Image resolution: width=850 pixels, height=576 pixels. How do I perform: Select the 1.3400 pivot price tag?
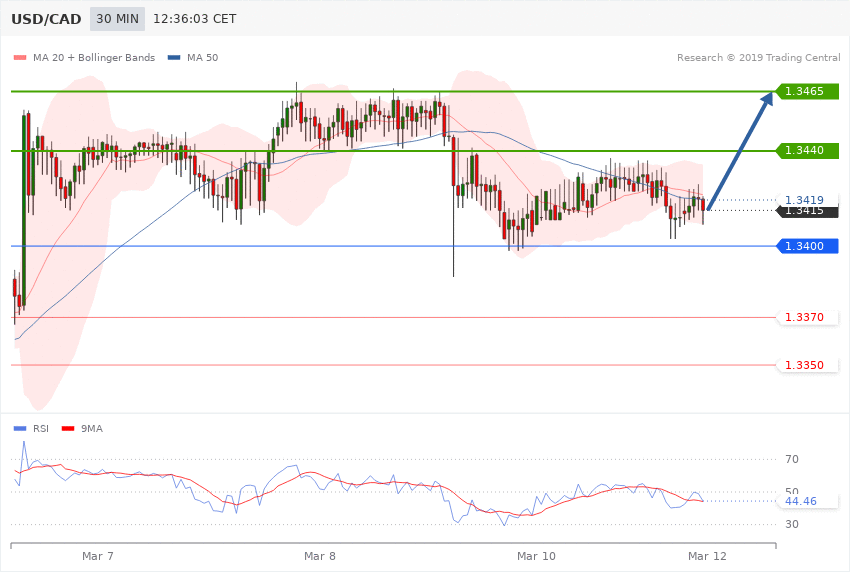(x=808, y=246)
